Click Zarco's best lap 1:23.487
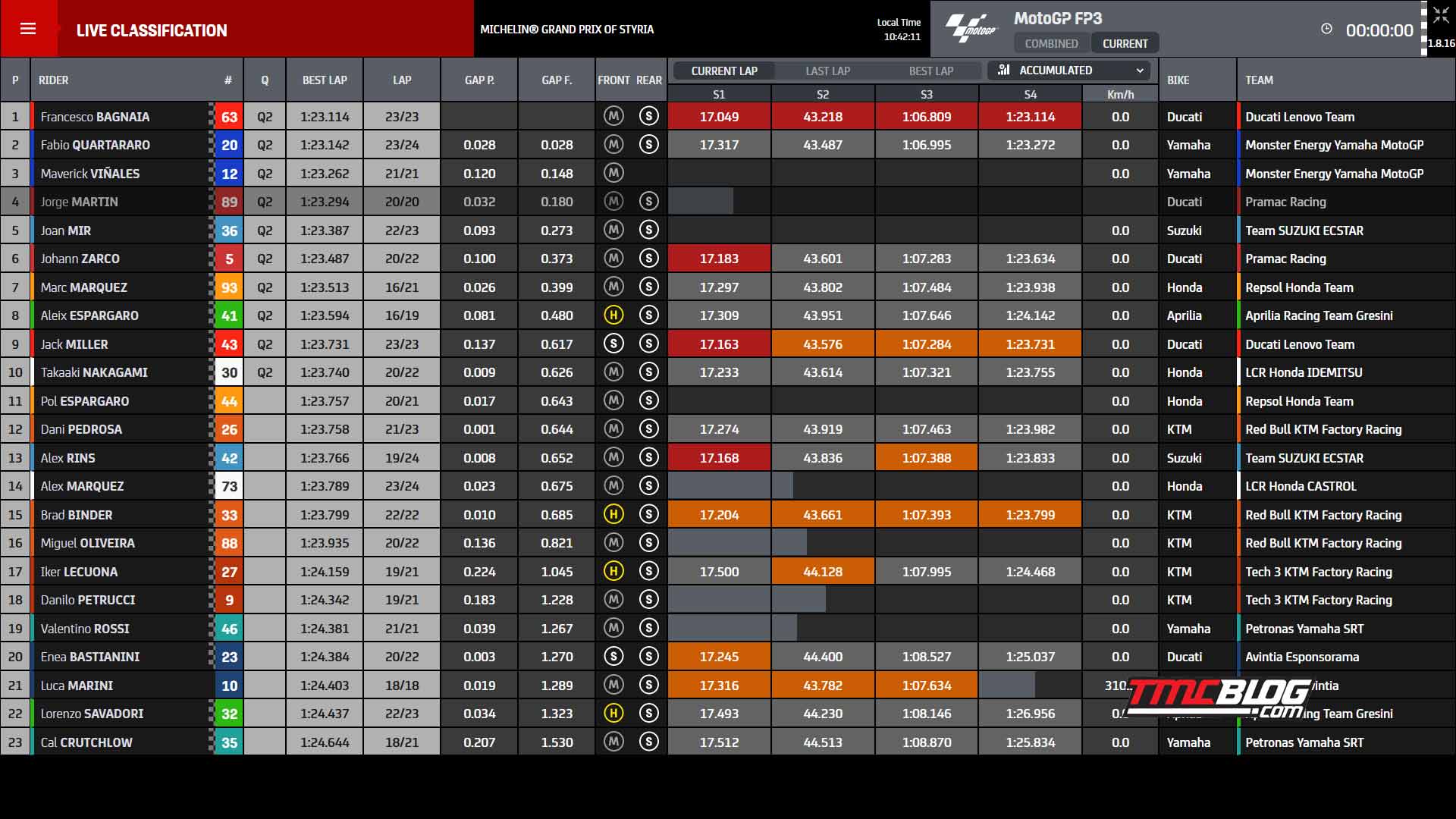The height and width of the screenshot is (819, 1456). coord(325,259)
